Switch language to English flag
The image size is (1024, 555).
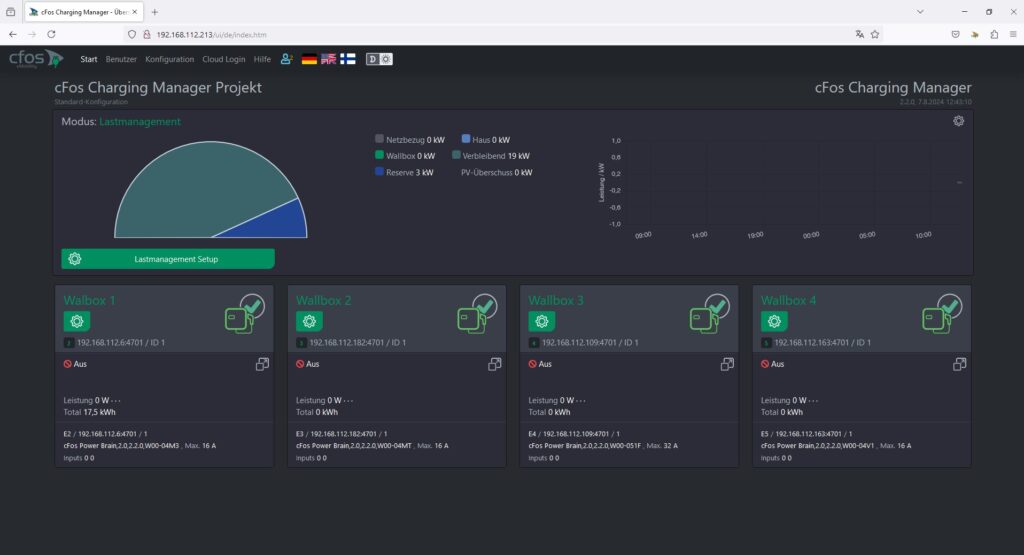[x=328, y=59]
